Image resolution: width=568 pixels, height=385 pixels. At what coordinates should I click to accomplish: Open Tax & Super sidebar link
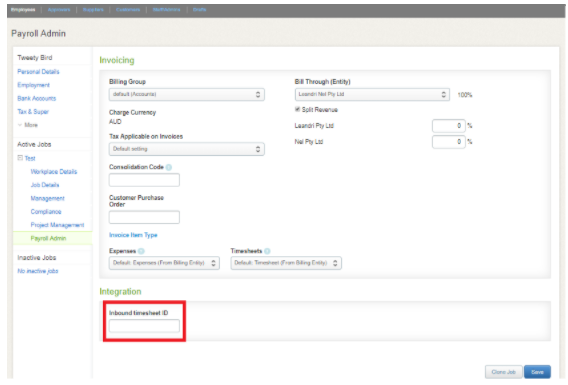tap(33, 112)
